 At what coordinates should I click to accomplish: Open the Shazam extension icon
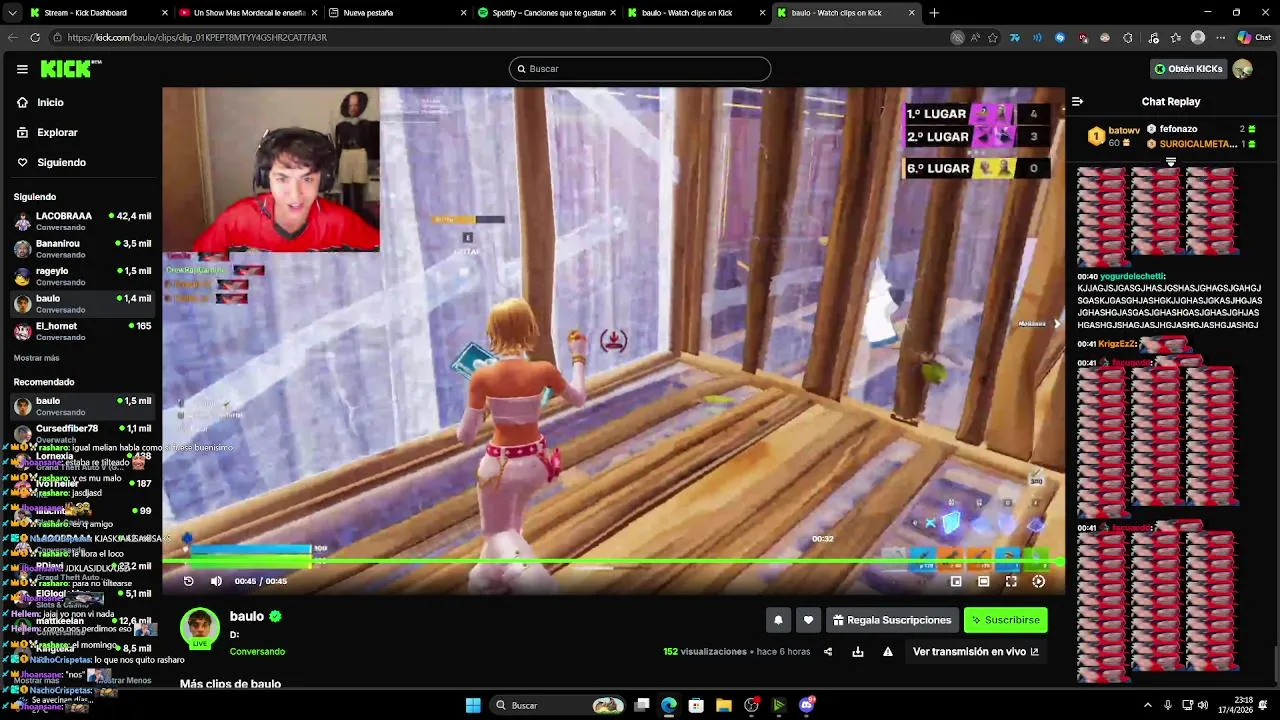[x=1060, y=37]
